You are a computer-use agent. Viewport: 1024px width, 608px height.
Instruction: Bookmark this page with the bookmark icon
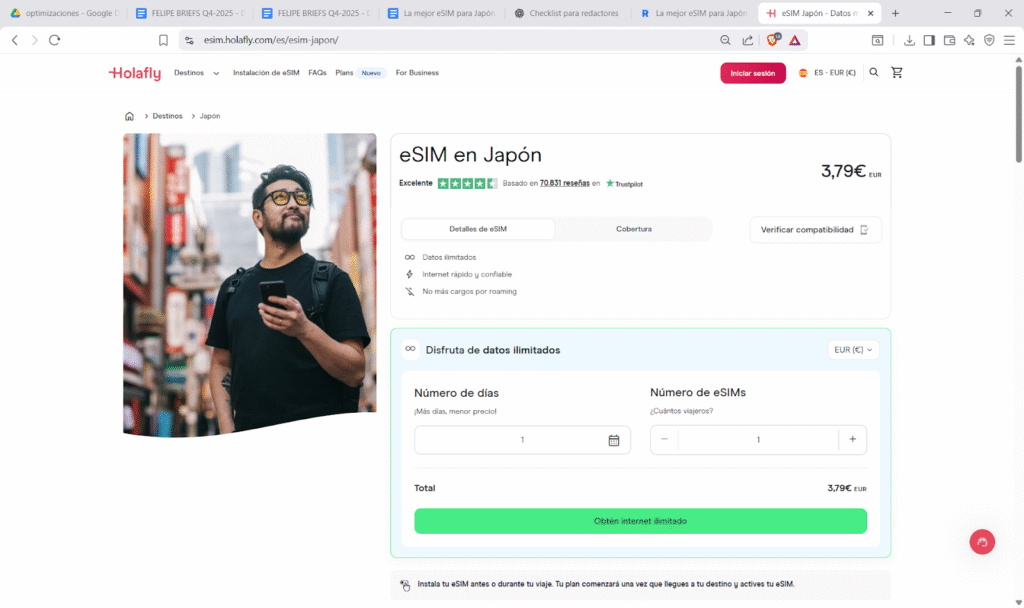(x=163, y=40)
